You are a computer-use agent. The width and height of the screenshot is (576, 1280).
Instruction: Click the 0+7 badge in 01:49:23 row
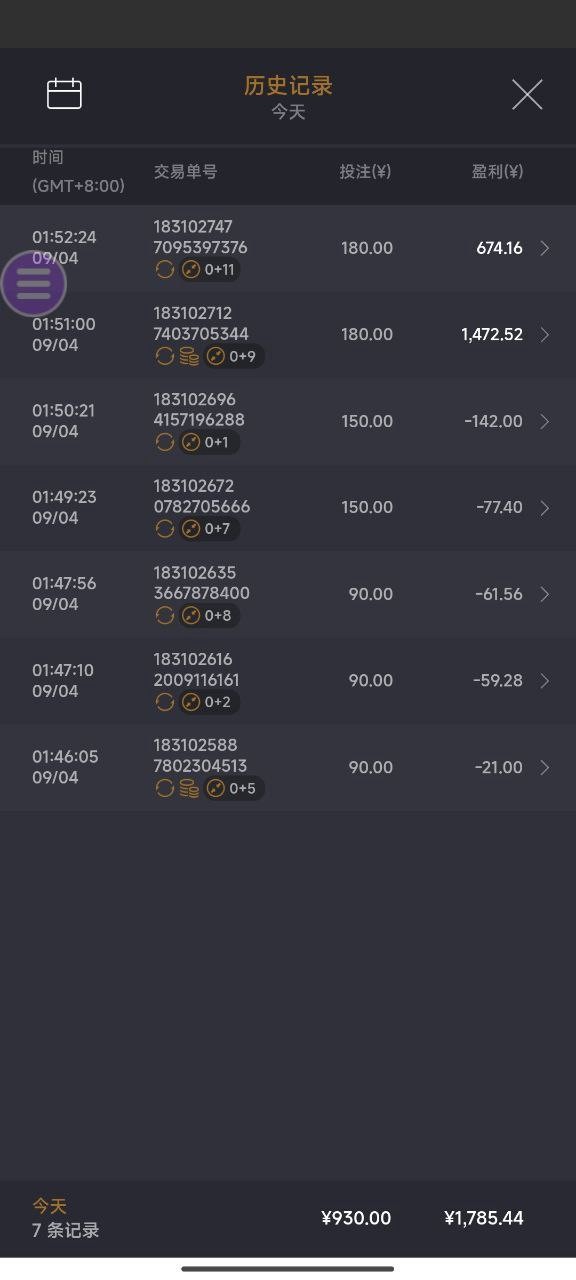209,529
